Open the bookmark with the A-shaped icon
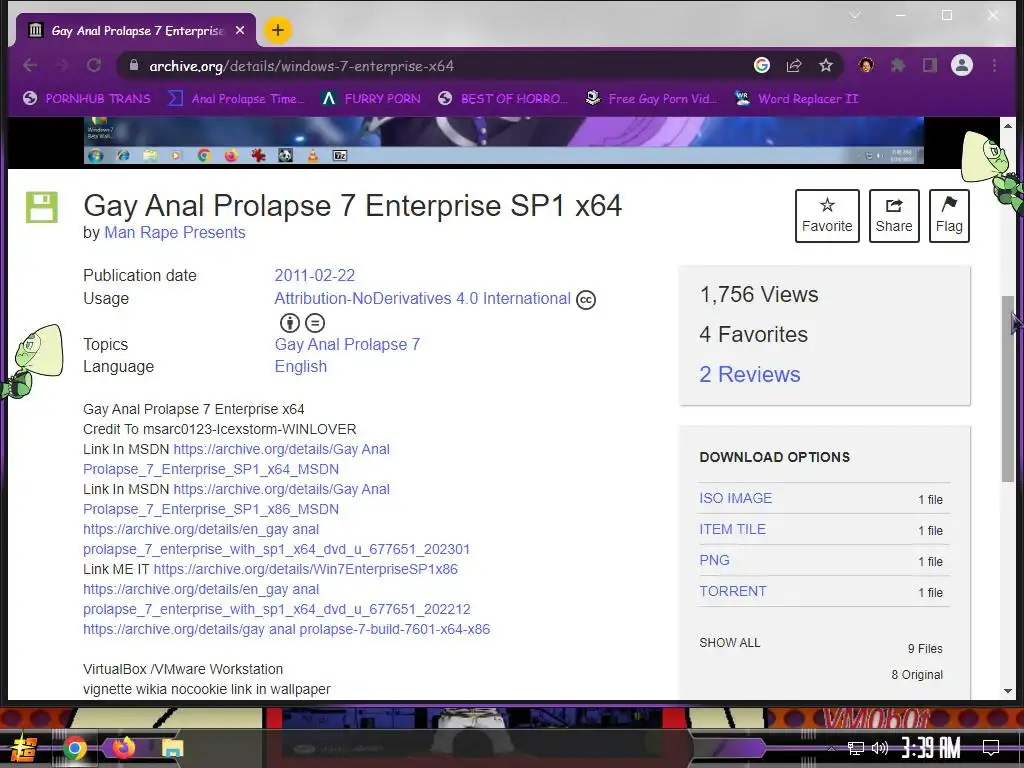The height and width of the screenshot is (768, 1024). [x=371, y=99]
